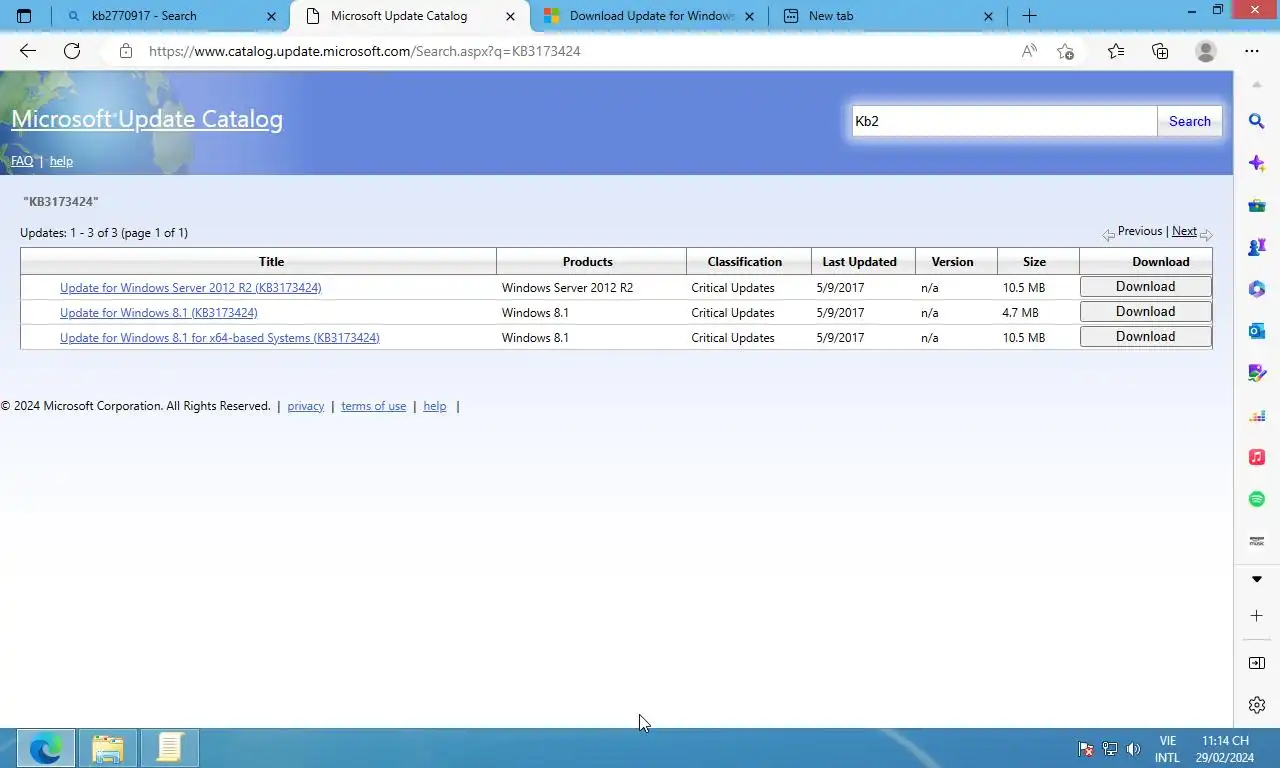
Task: Open the notepad app on the taskbar
Action: tap(169, 748)
